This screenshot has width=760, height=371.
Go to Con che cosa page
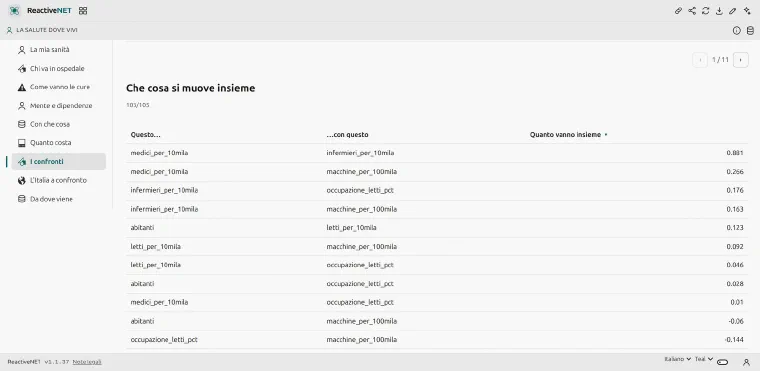tap(59, 124)
